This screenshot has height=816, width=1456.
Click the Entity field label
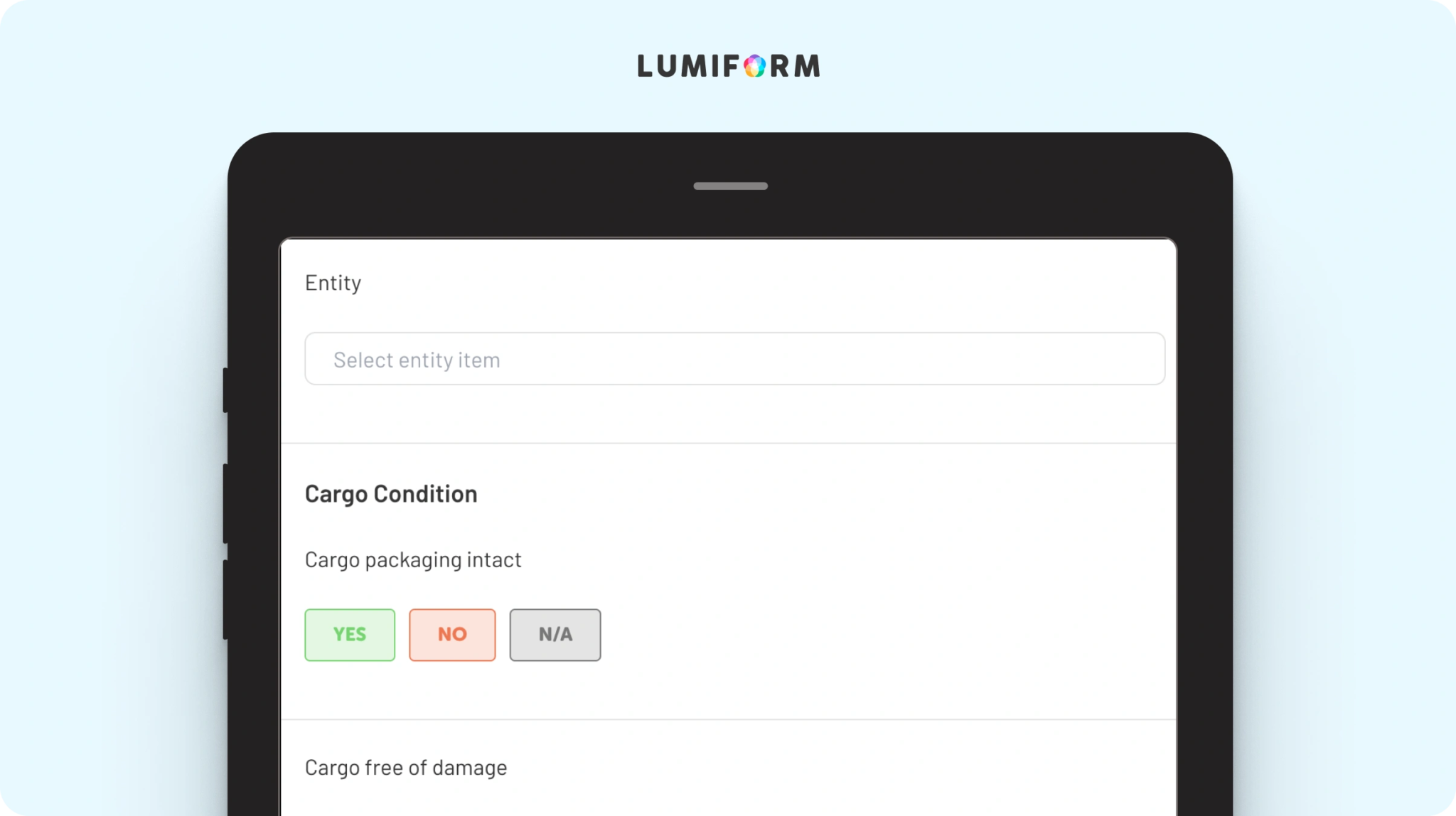pos(333,283)
